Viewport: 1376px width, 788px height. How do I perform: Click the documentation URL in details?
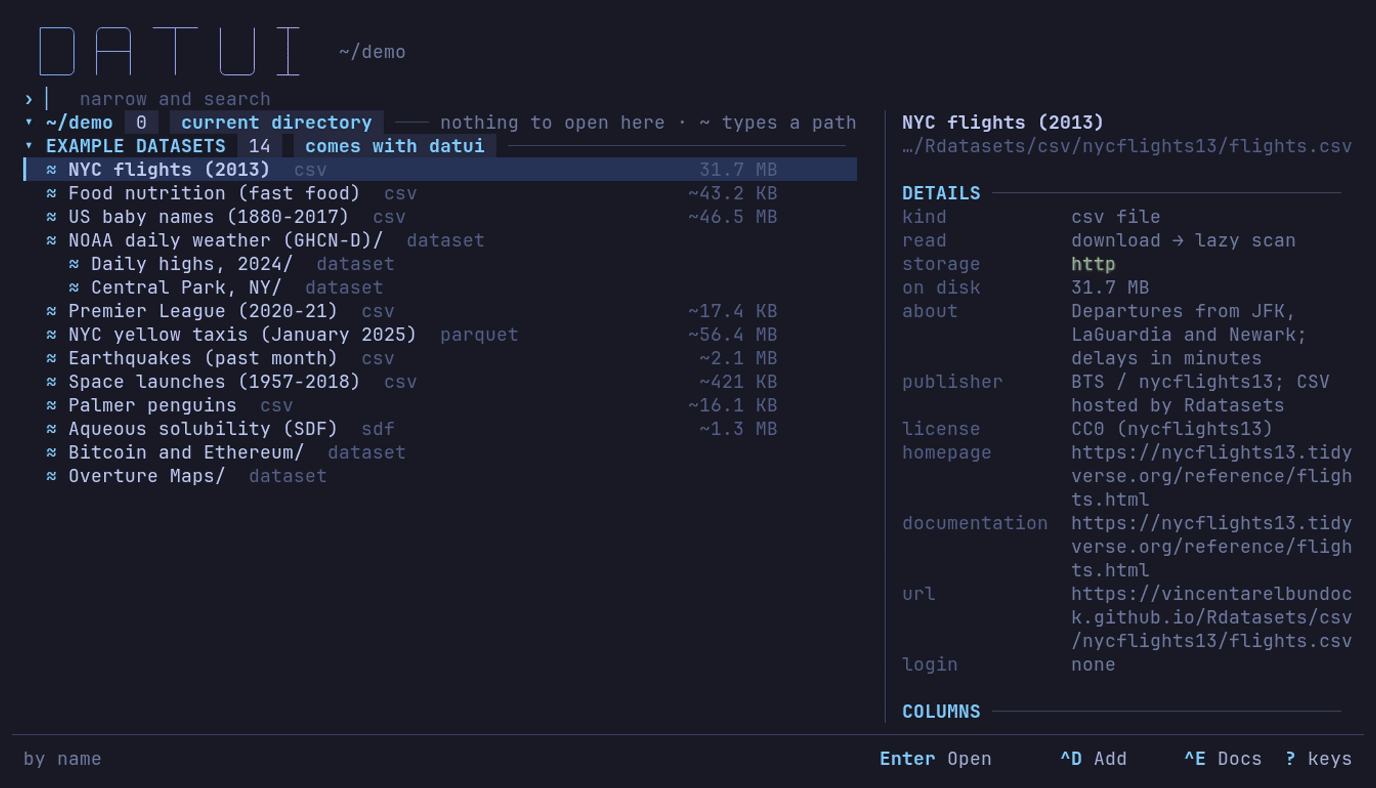1211,547
